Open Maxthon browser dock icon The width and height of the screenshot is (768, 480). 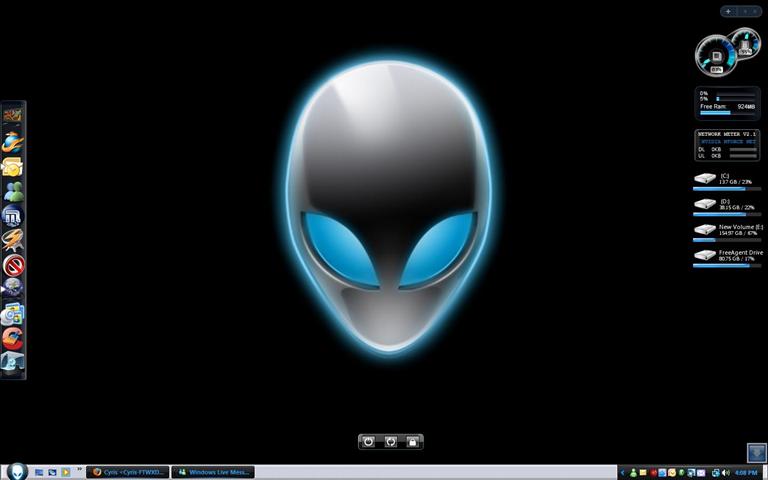(x=13, y=216)
